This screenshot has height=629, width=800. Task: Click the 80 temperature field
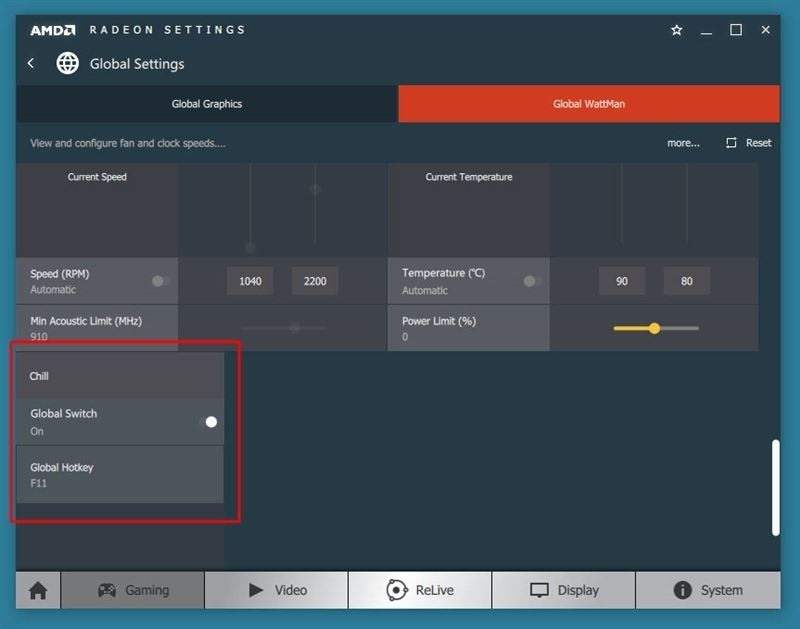(x=686, y=281)
